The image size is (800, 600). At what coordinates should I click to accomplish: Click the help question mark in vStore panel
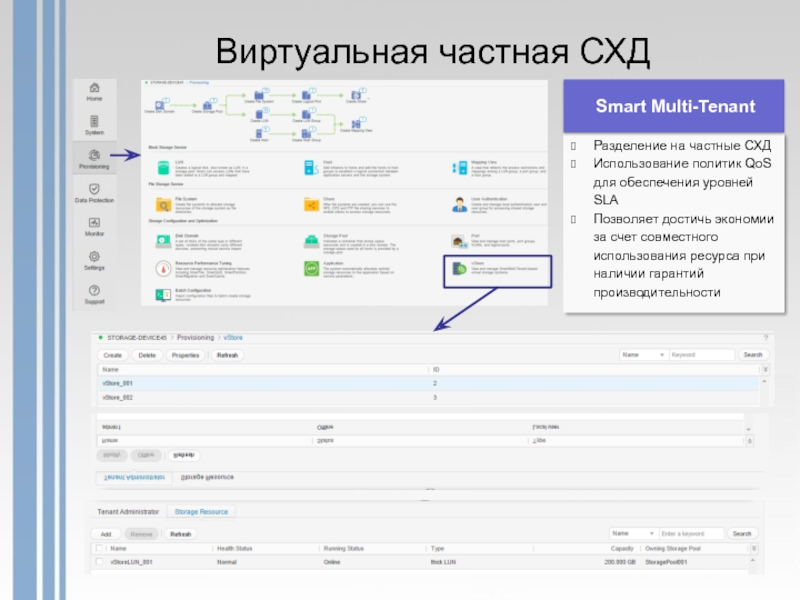click(765, 338)
